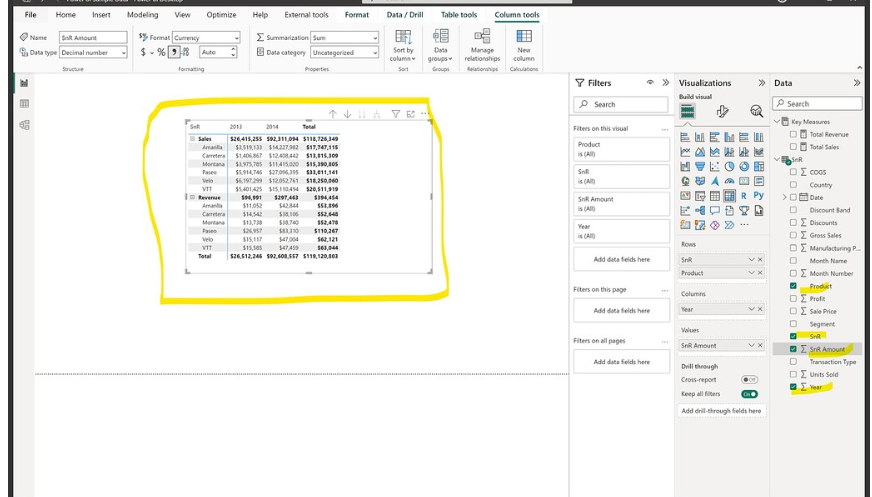Screen dimensions: 872x497
Task: Collapse the Visualizations pane
Action: tap(761, 83)
